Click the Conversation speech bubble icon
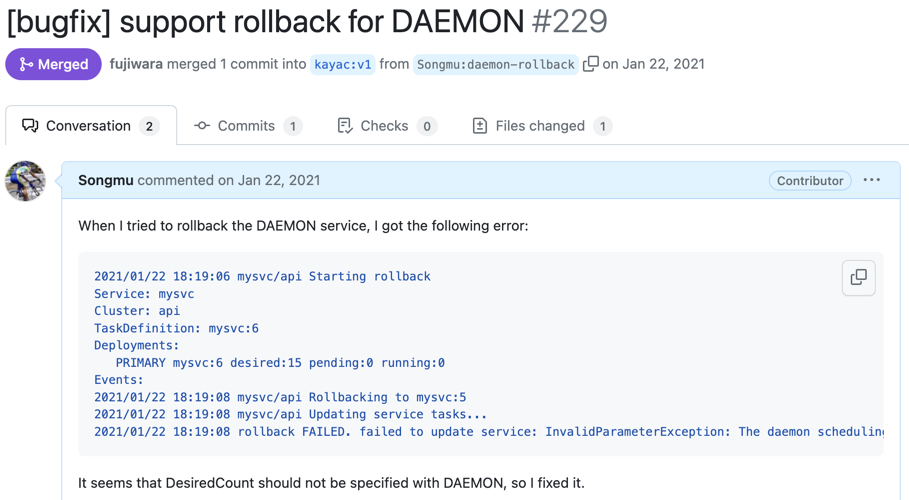The height and width of the screenshot is (500, 909). coord(30,126)
